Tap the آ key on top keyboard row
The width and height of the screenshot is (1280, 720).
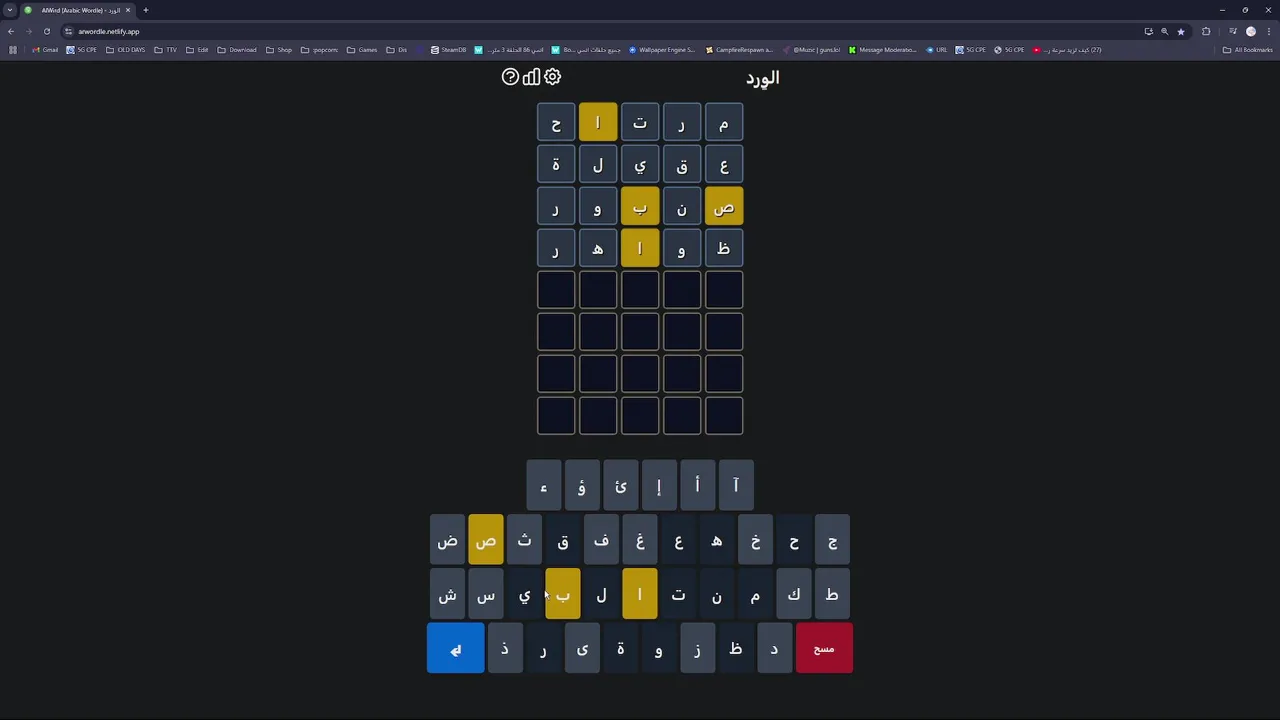[x=736, y=486]
